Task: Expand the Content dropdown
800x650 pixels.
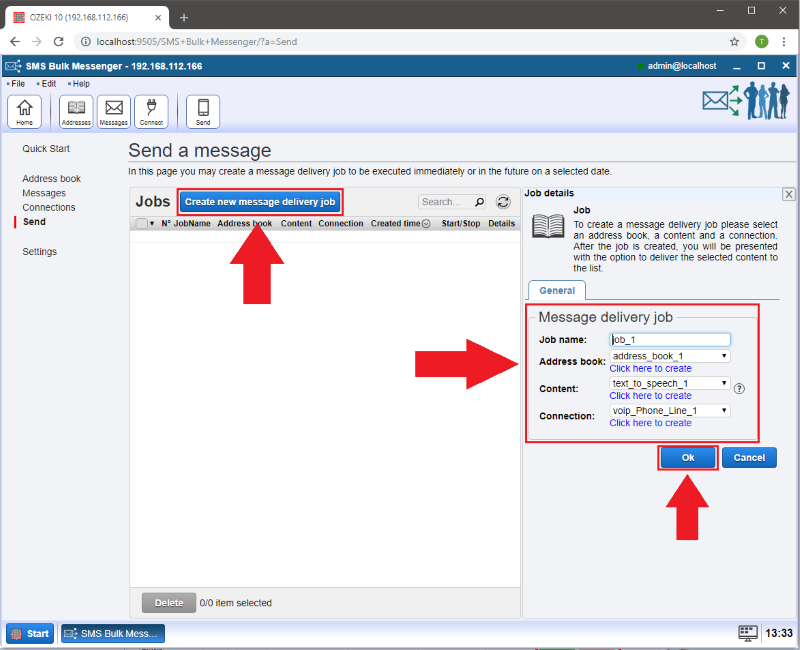Action: tap(670, 383)
